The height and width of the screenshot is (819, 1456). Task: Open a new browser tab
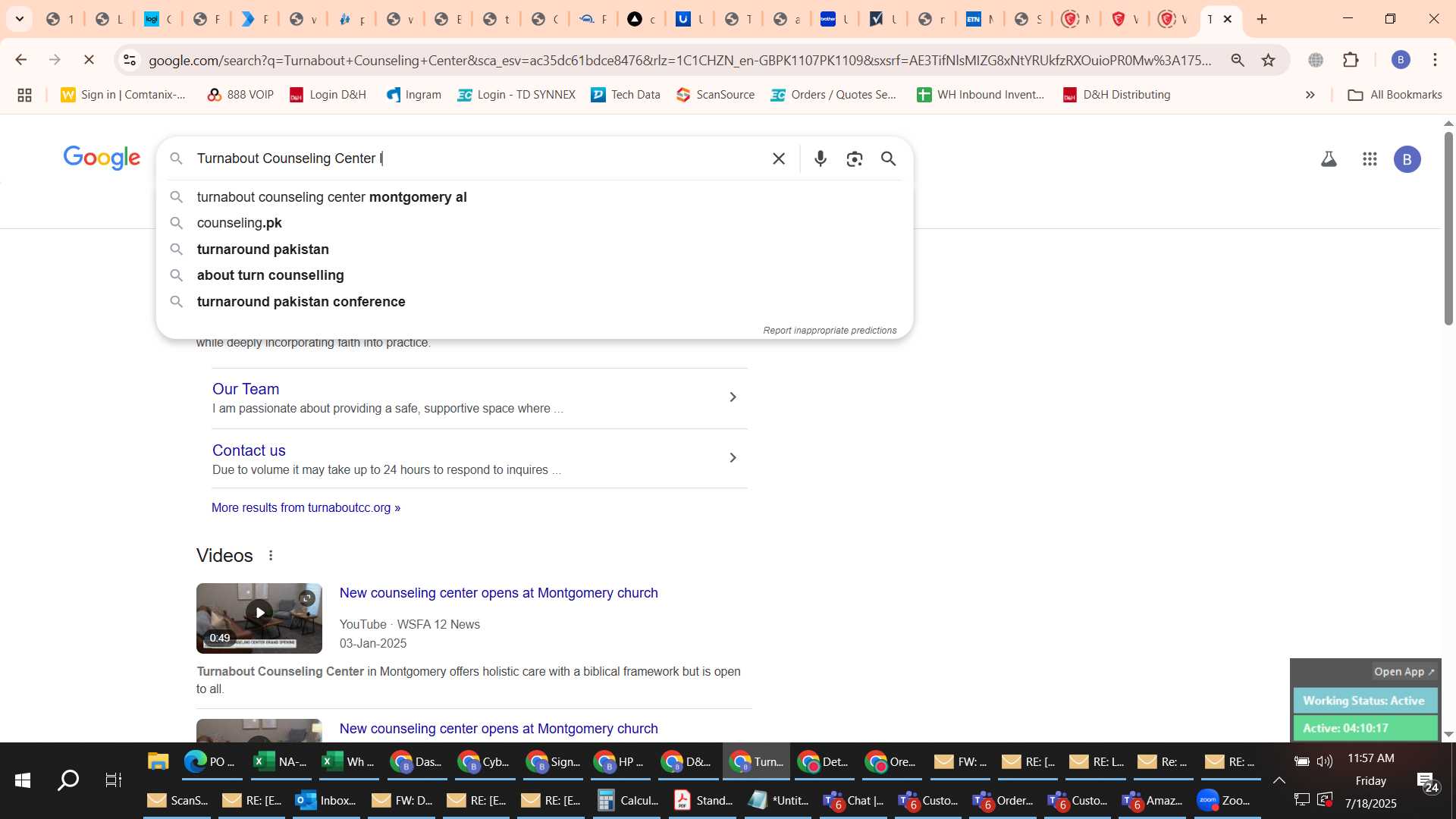[1262, 19]
